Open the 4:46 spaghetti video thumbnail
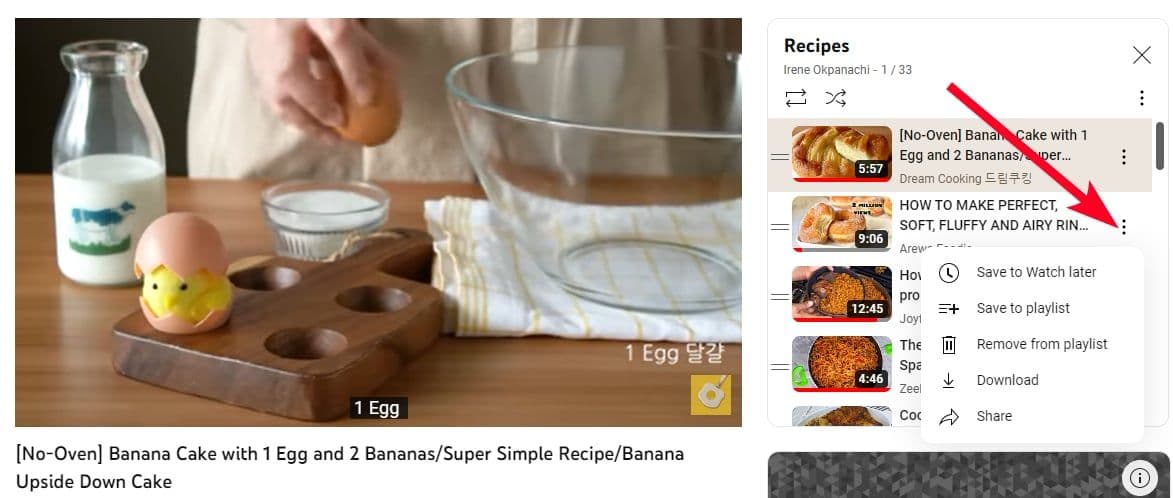 (x=842, y=363)
